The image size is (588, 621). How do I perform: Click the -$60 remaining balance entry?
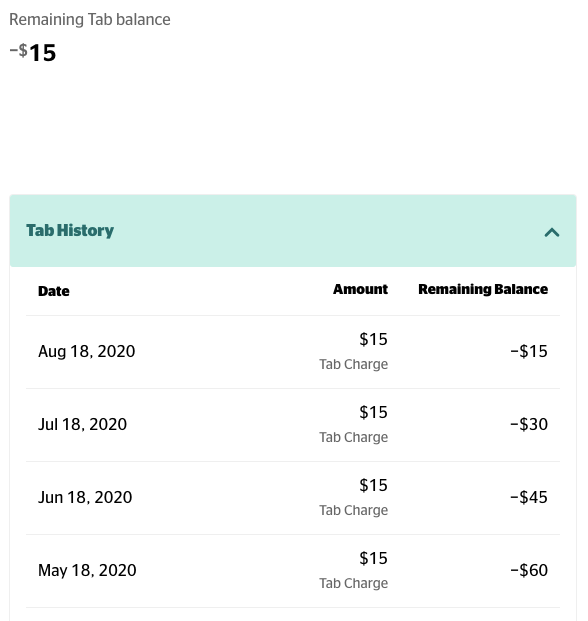pyautogui.click(x=529, y=570)
